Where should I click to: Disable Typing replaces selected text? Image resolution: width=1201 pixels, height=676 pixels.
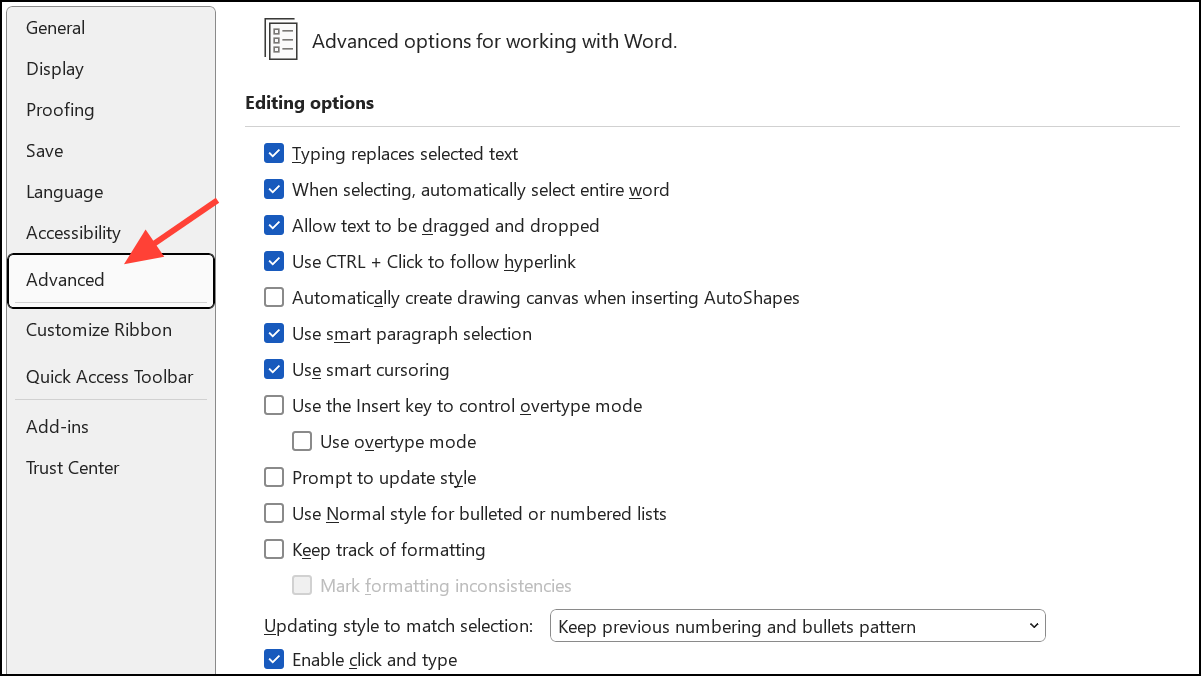(274, 153)
